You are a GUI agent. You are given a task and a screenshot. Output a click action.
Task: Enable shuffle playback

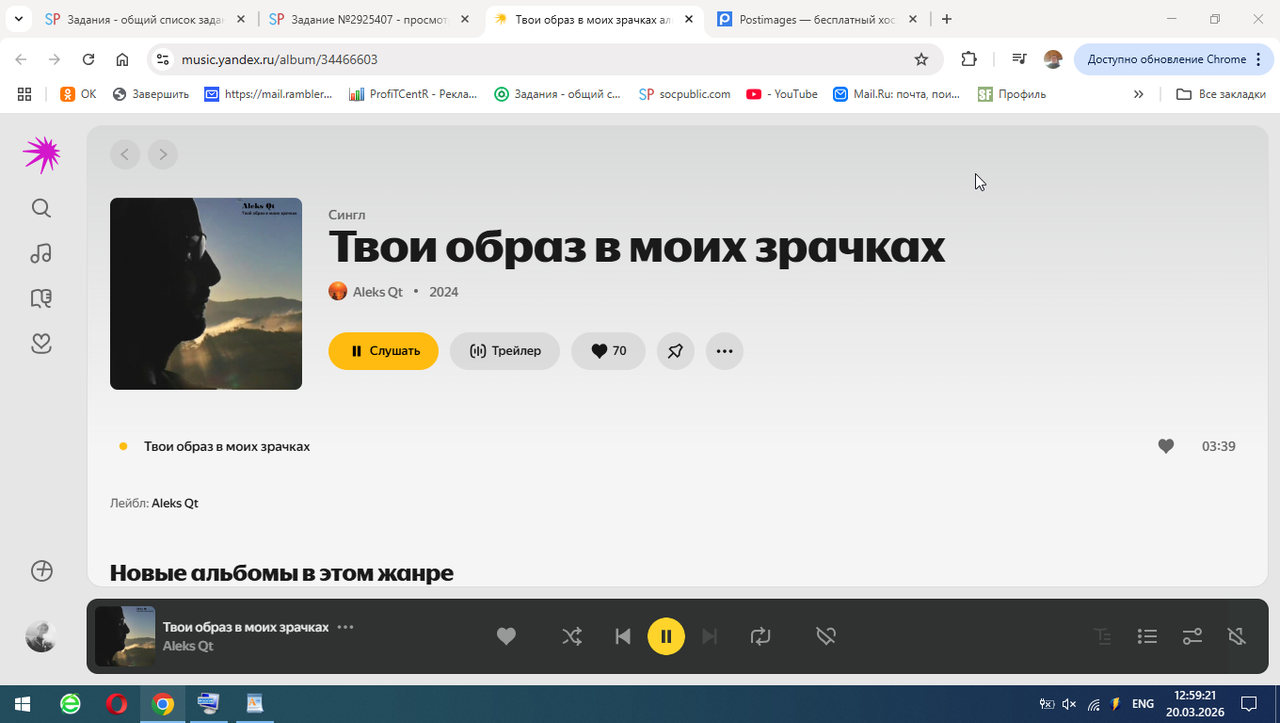(571, 636)
